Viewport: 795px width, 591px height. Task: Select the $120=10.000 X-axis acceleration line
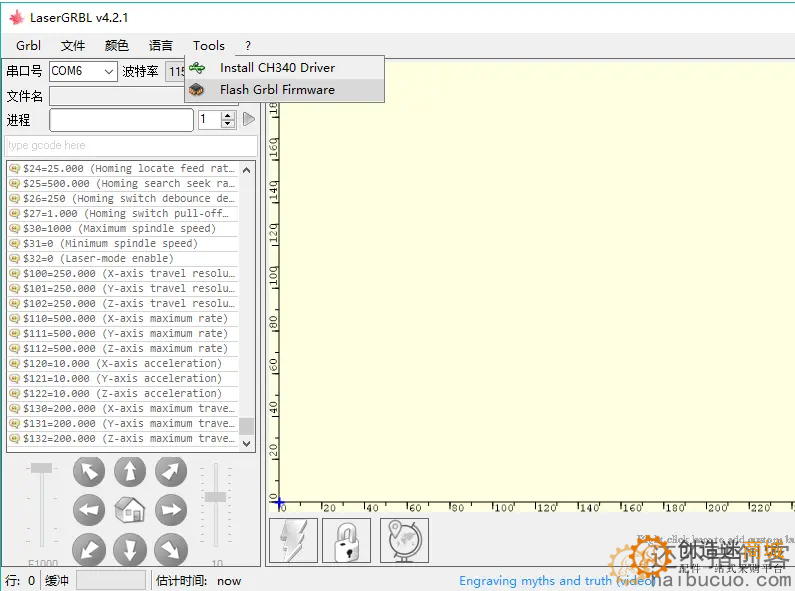[123, 363]
